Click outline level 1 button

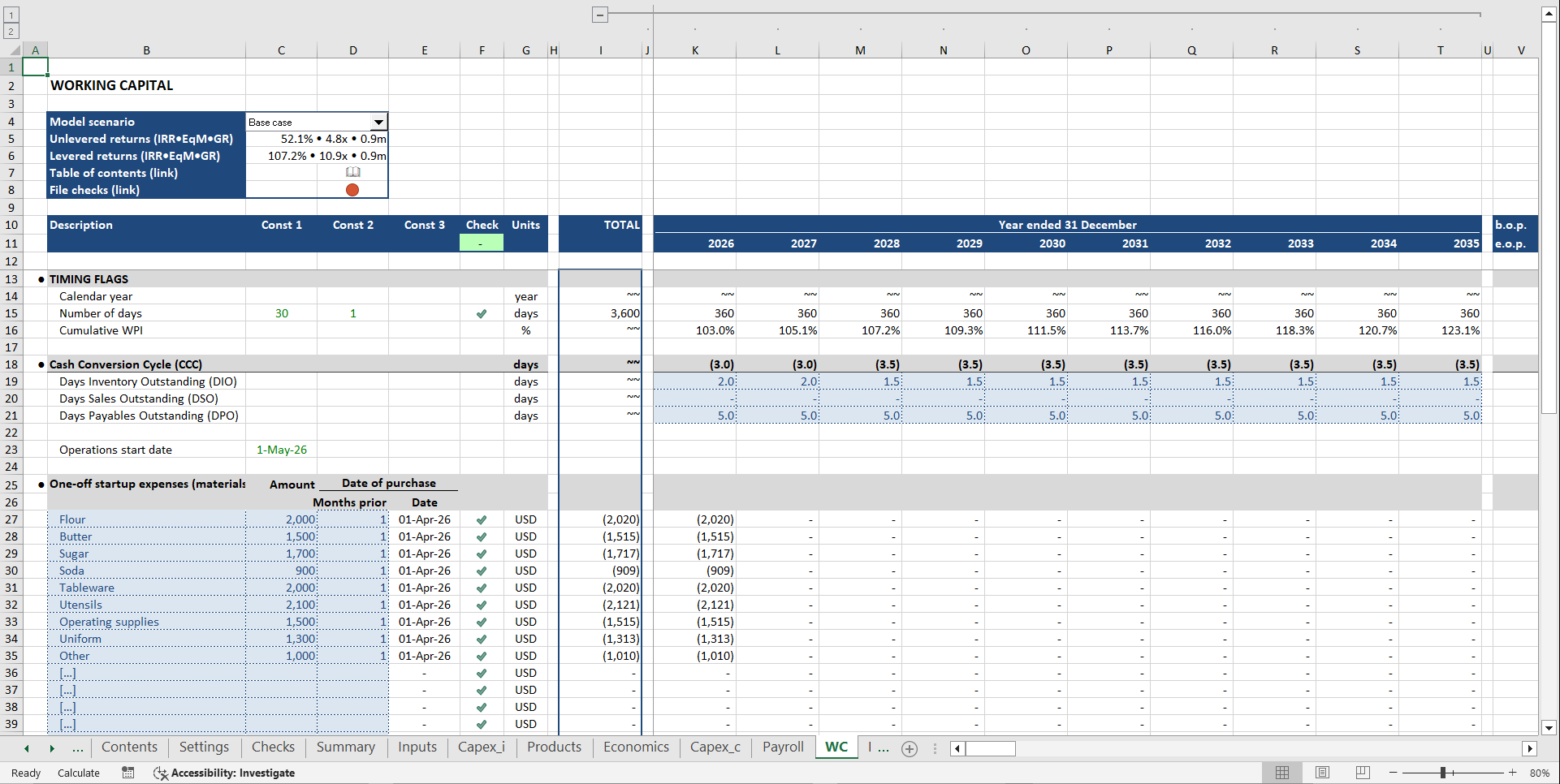[11, 15]
